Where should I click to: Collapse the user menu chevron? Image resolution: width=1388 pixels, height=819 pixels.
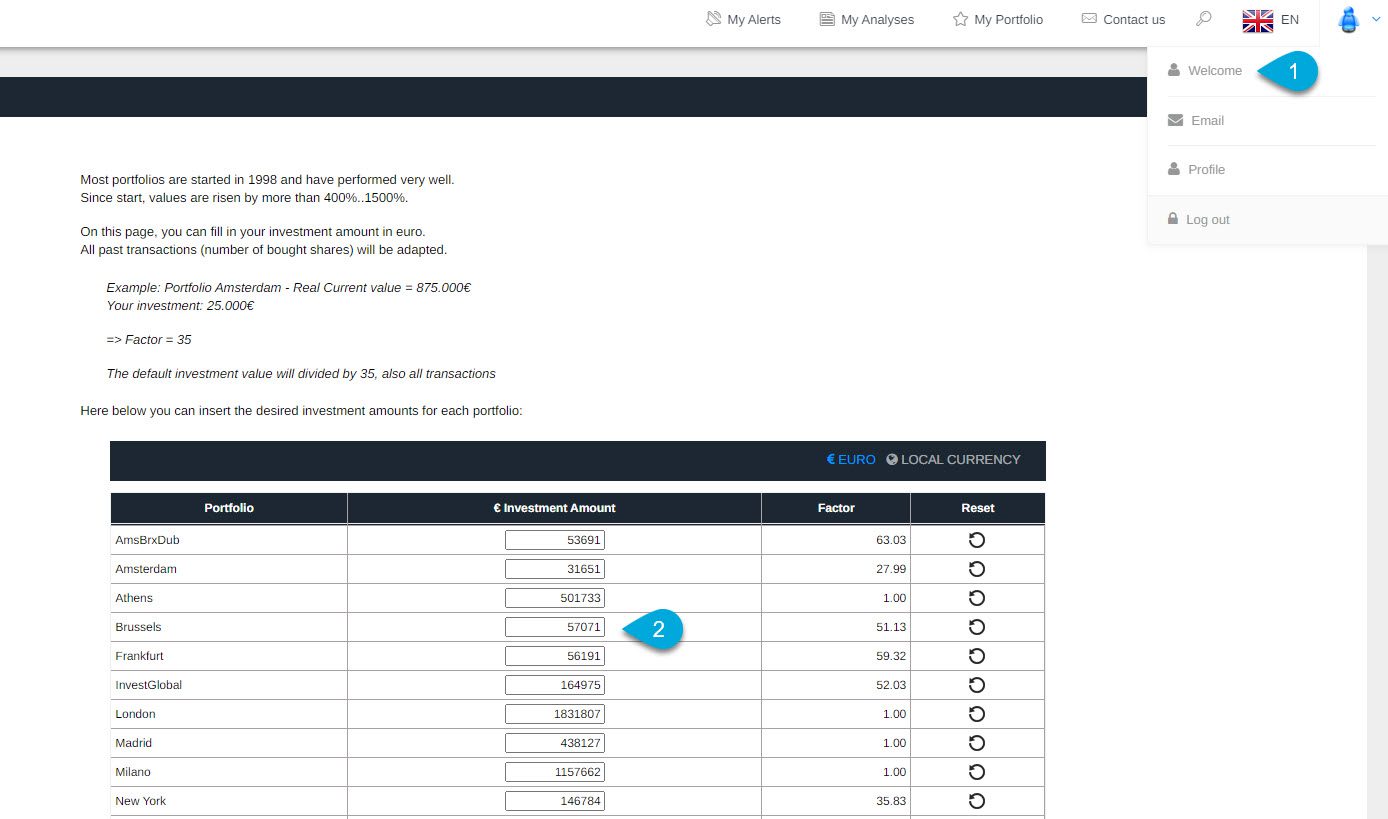point(1376,20)
